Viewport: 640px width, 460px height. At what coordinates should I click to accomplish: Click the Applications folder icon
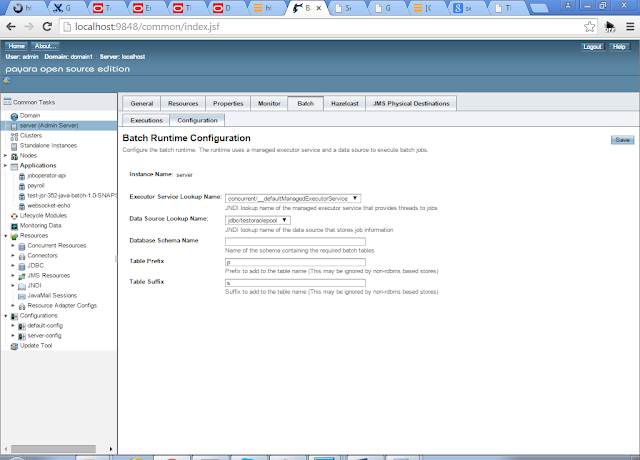[x=14, y=166]
